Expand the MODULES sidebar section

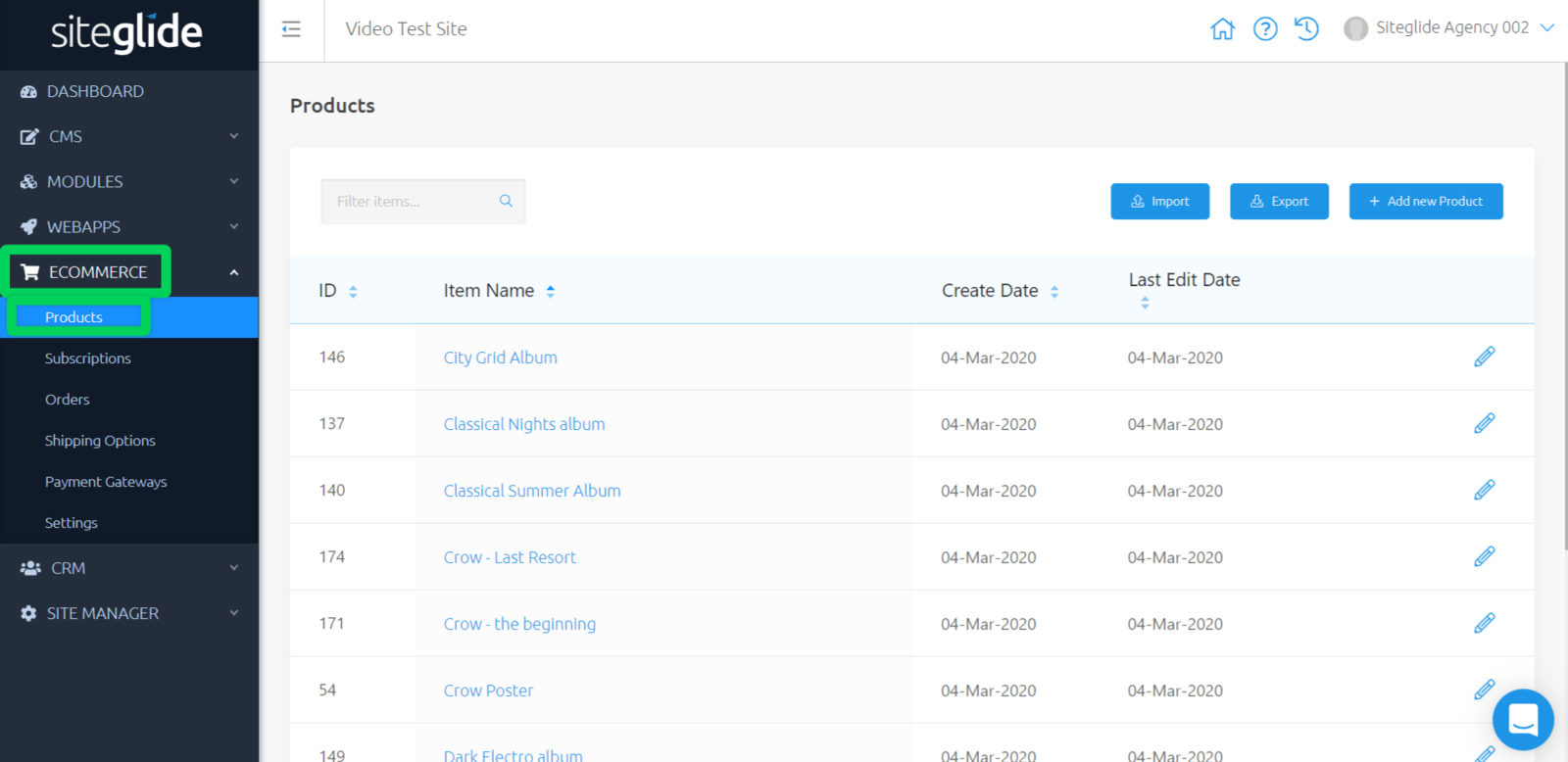point(129,181)
